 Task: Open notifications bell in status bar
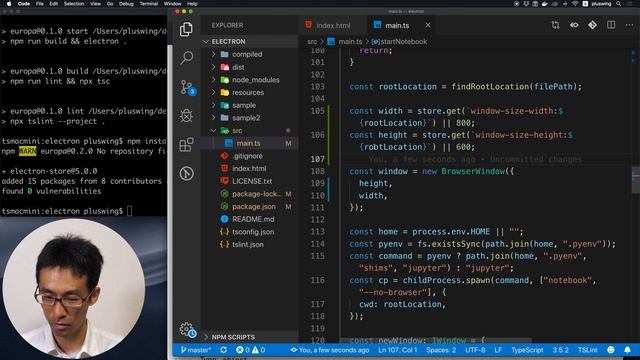point(627,350)
